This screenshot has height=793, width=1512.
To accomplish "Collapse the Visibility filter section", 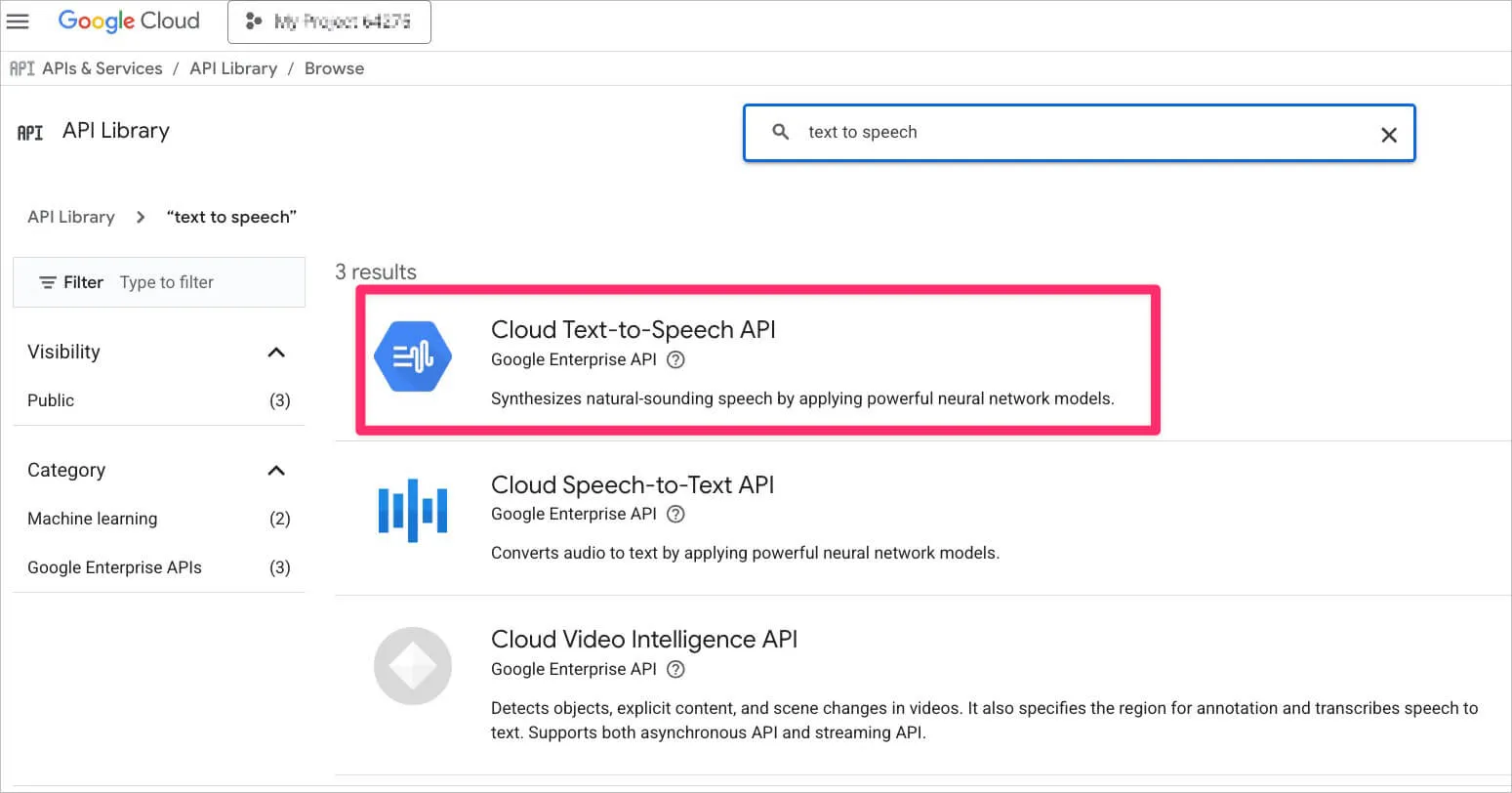I will coord(276,352).
